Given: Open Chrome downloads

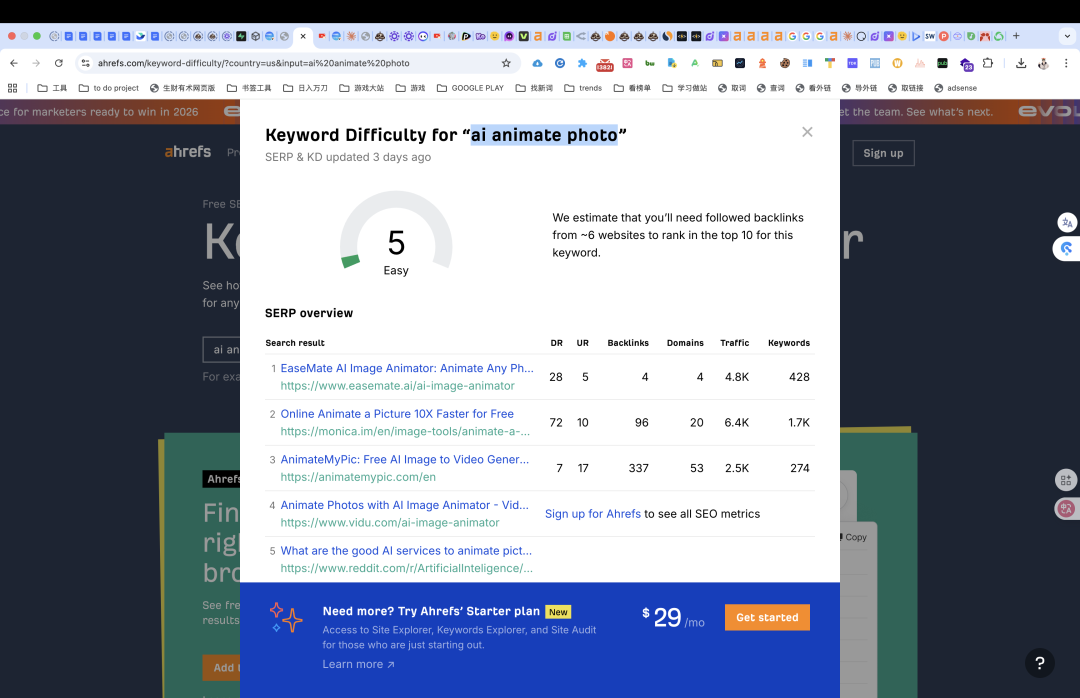Looking at the screenshot, I should point(1021,63).
